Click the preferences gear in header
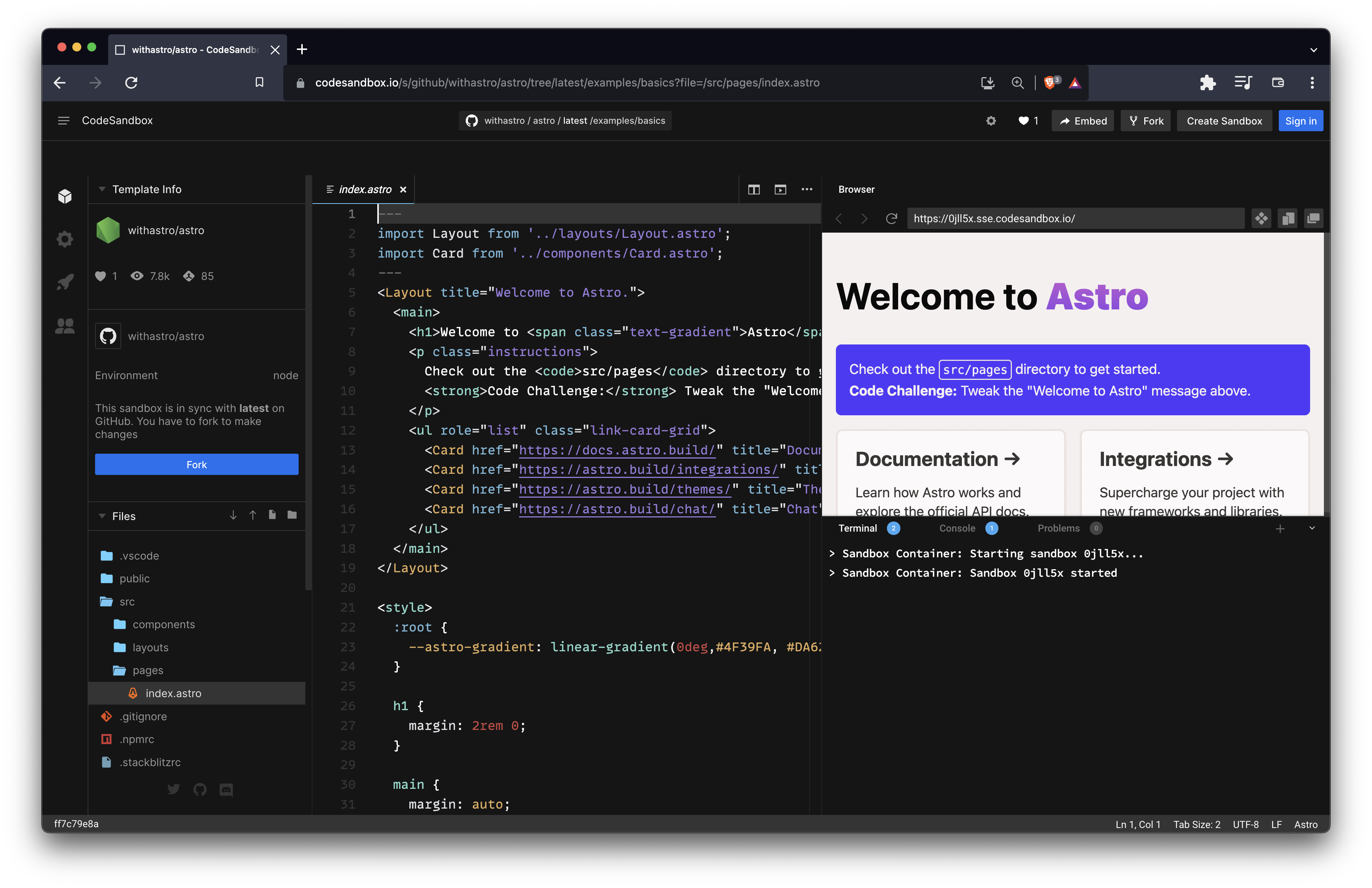 990,120
